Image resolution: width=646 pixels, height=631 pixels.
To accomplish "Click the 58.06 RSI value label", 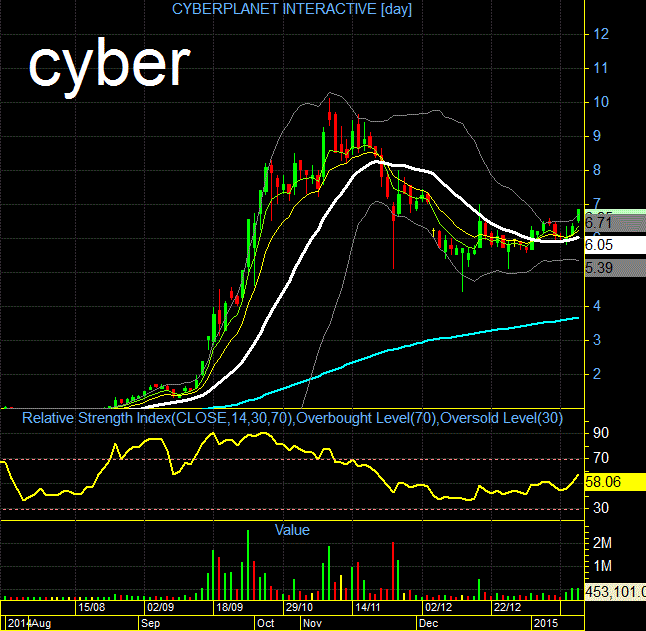I will [616, 481].
